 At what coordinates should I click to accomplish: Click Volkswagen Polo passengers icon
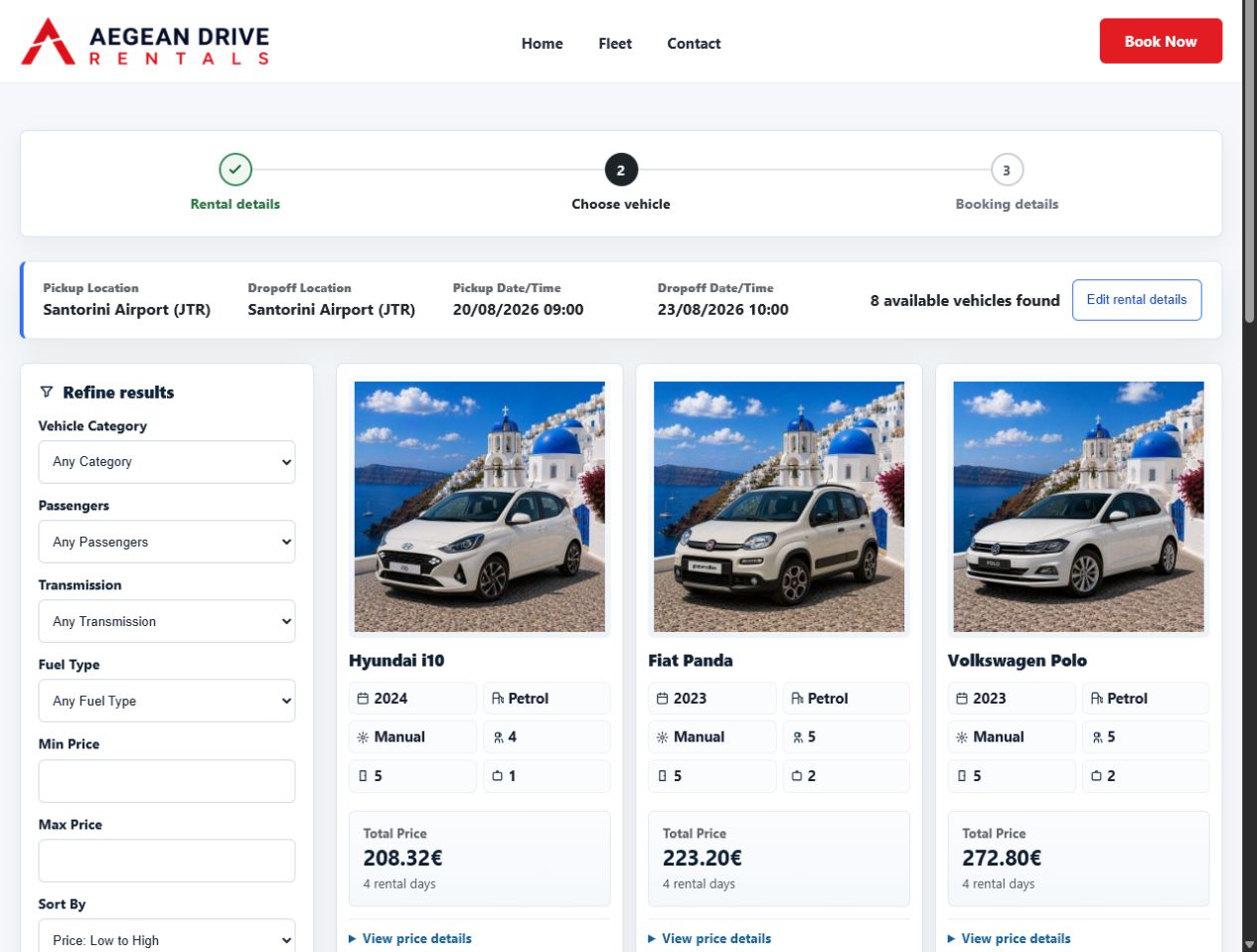click(1097, 737)
